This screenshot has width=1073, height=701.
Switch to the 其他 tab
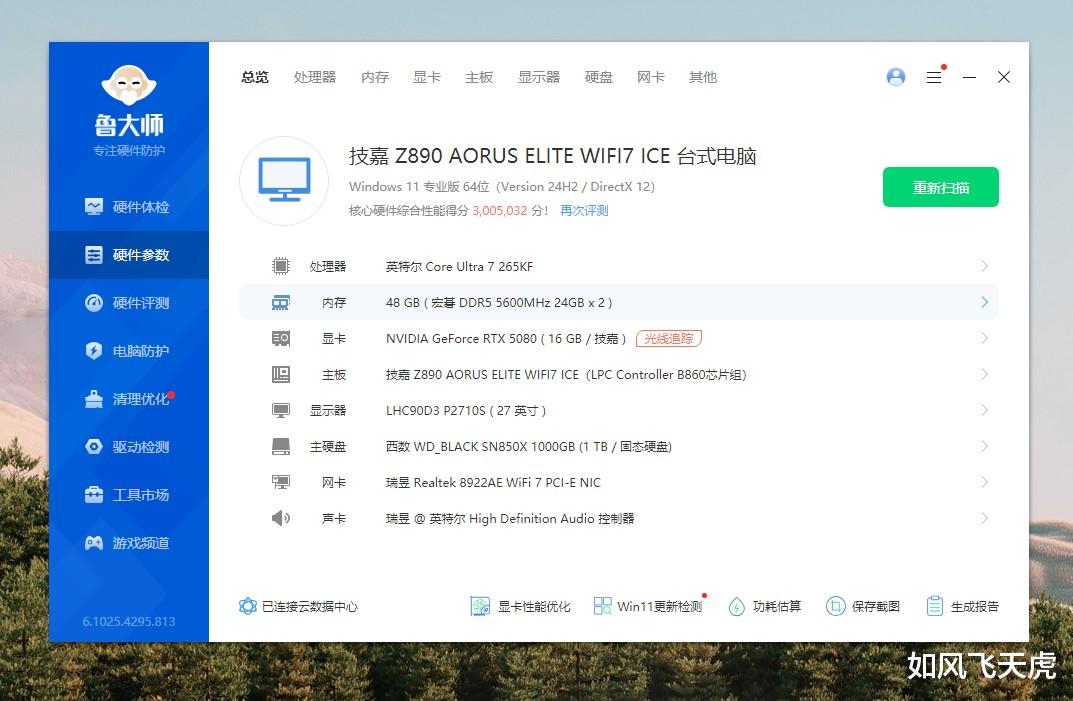(703, 77)
